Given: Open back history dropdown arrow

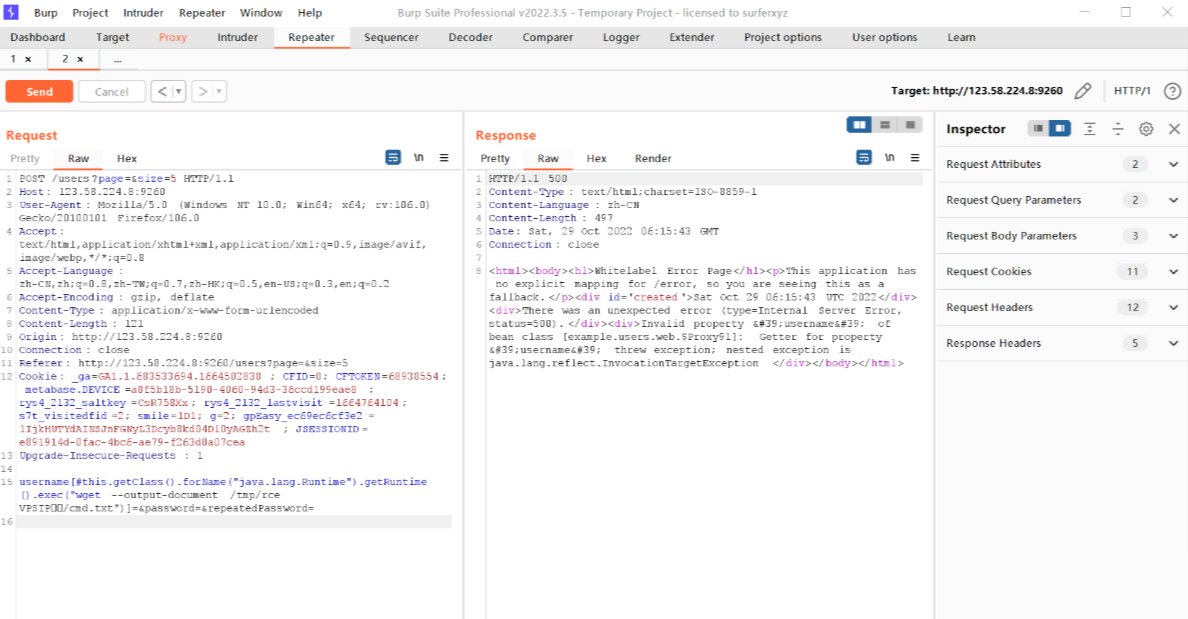Looking at the screenshot, I should (x=179, y=92).
